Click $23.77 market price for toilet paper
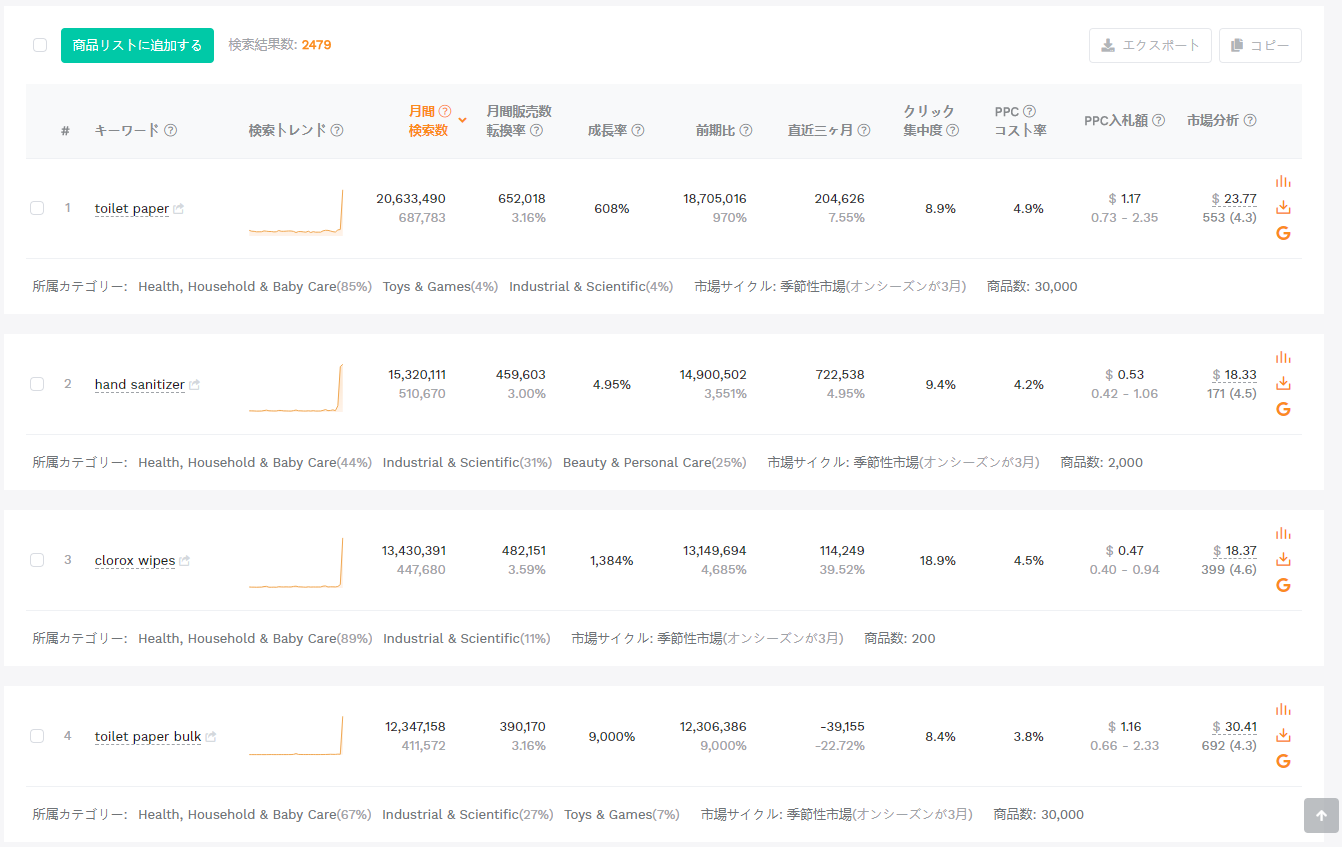 tap(1234, 199)
